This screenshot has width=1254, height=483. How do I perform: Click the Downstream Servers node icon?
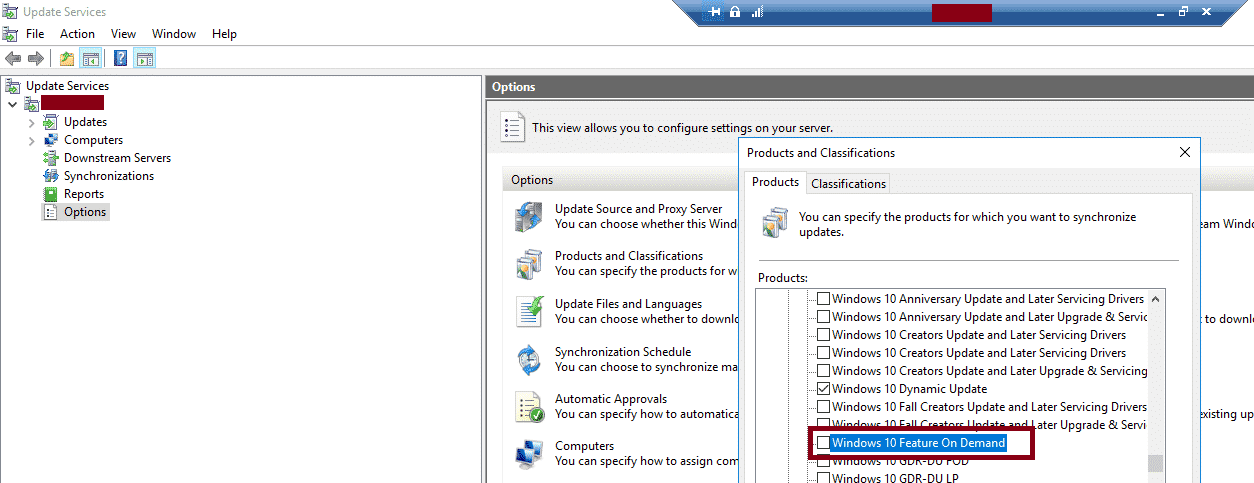pyautogui.click(x=52, y=158)
